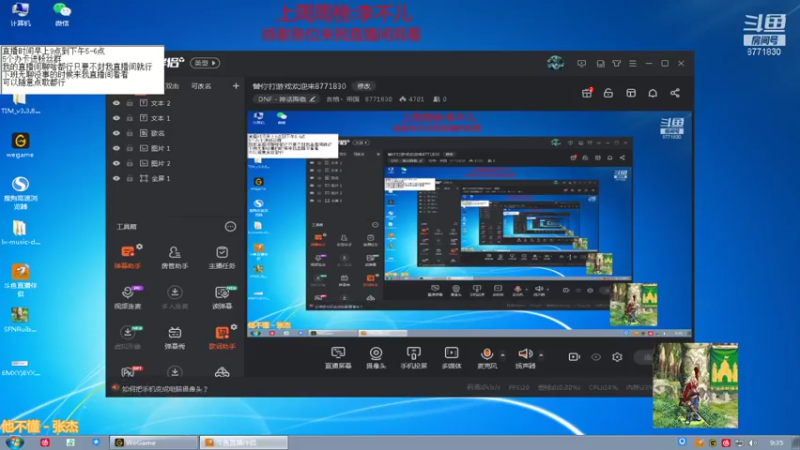Open the 多人连麦 tool
The image size is (800, 450).
click(x=174, y=297)
